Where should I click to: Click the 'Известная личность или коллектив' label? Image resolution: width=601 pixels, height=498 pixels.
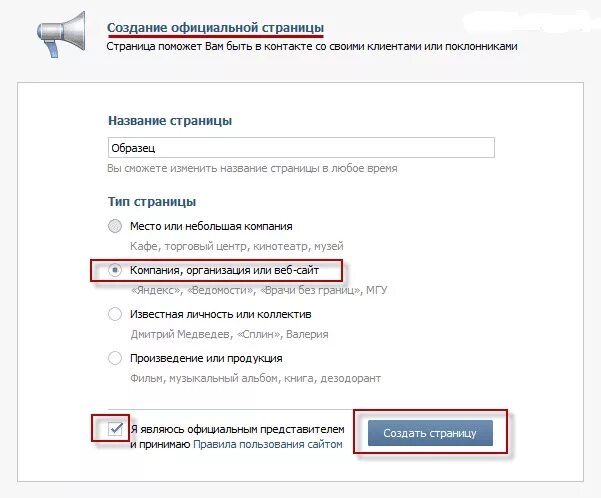[x=221, y=314]
